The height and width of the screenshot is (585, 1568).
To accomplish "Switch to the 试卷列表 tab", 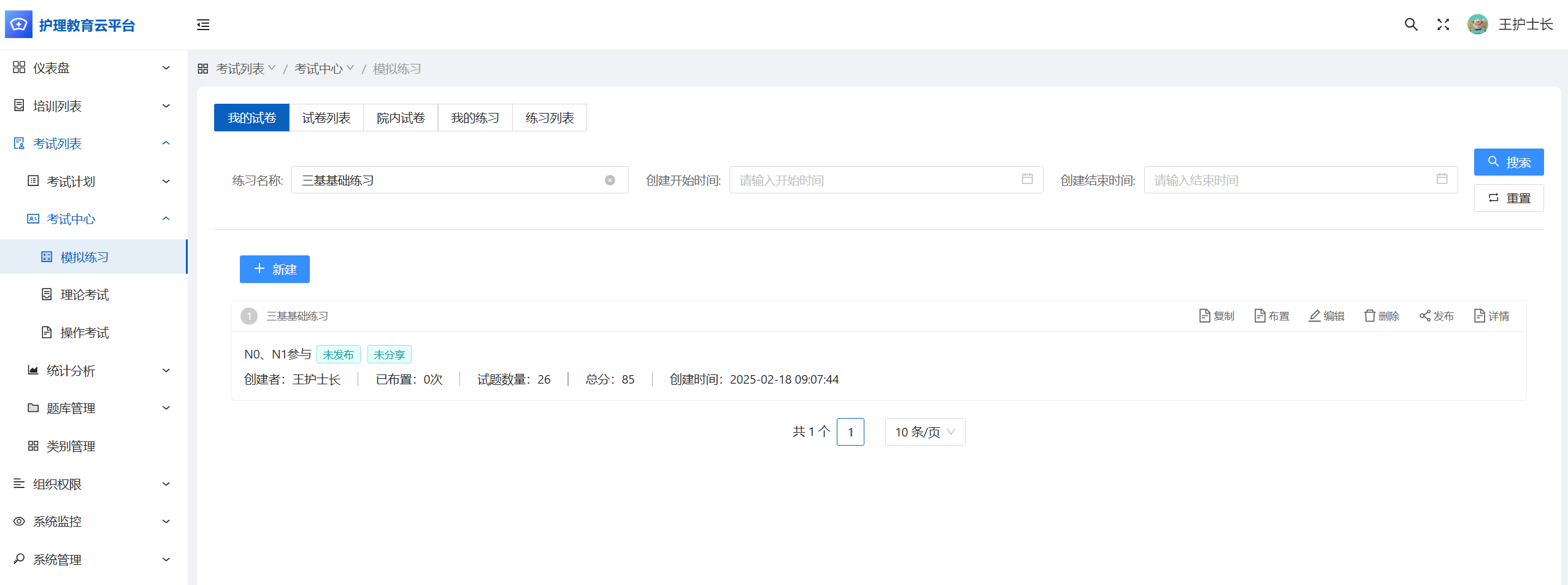I will point(326,118).
